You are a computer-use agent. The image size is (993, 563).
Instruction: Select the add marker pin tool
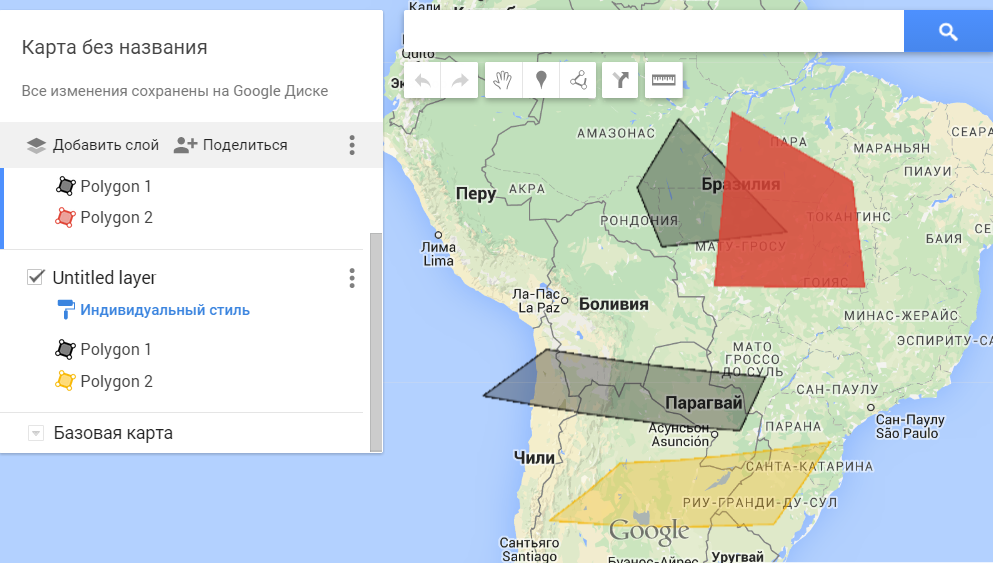541,80
